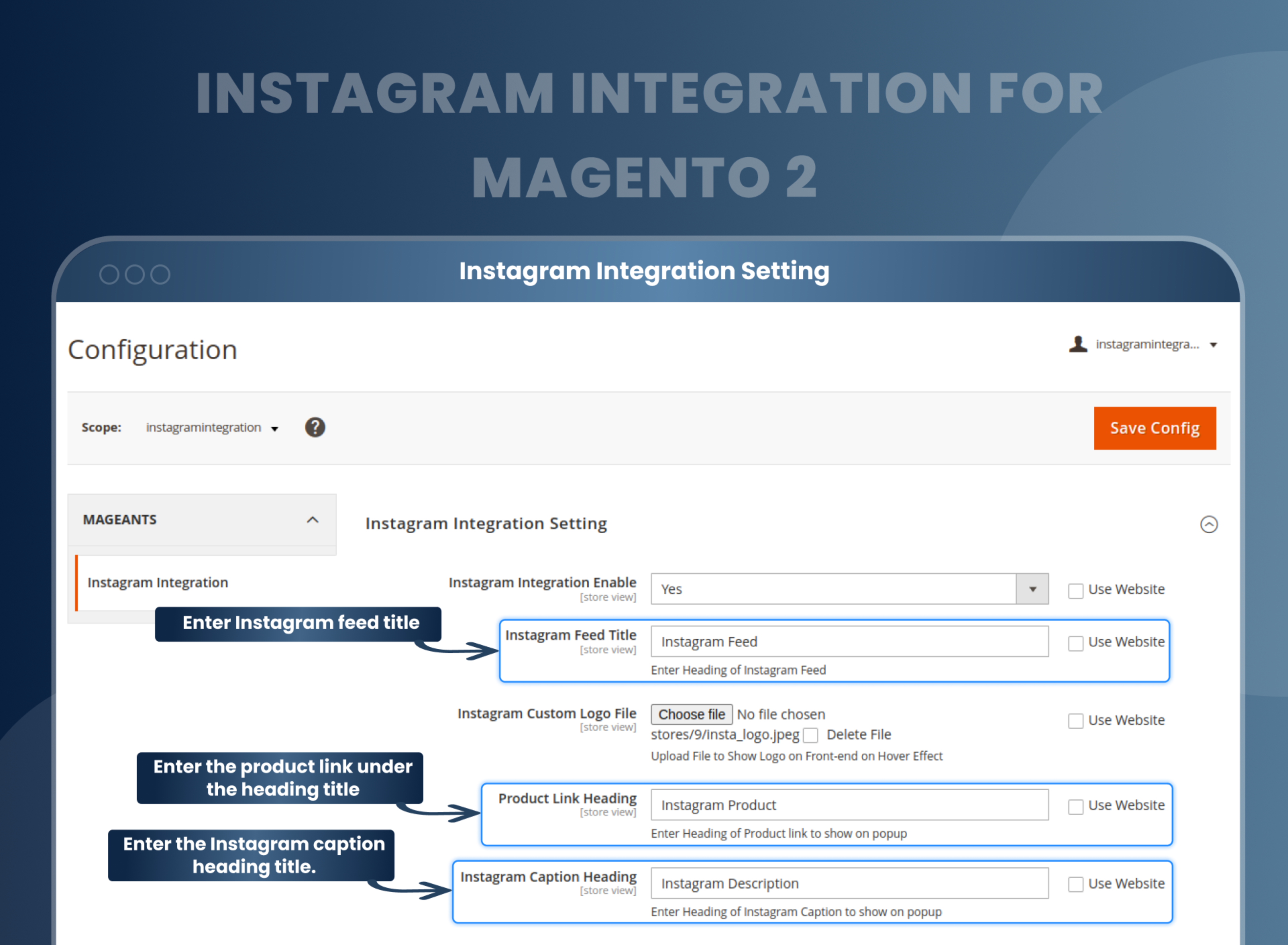Open the scope help question mark icon

tap(315, 427)
